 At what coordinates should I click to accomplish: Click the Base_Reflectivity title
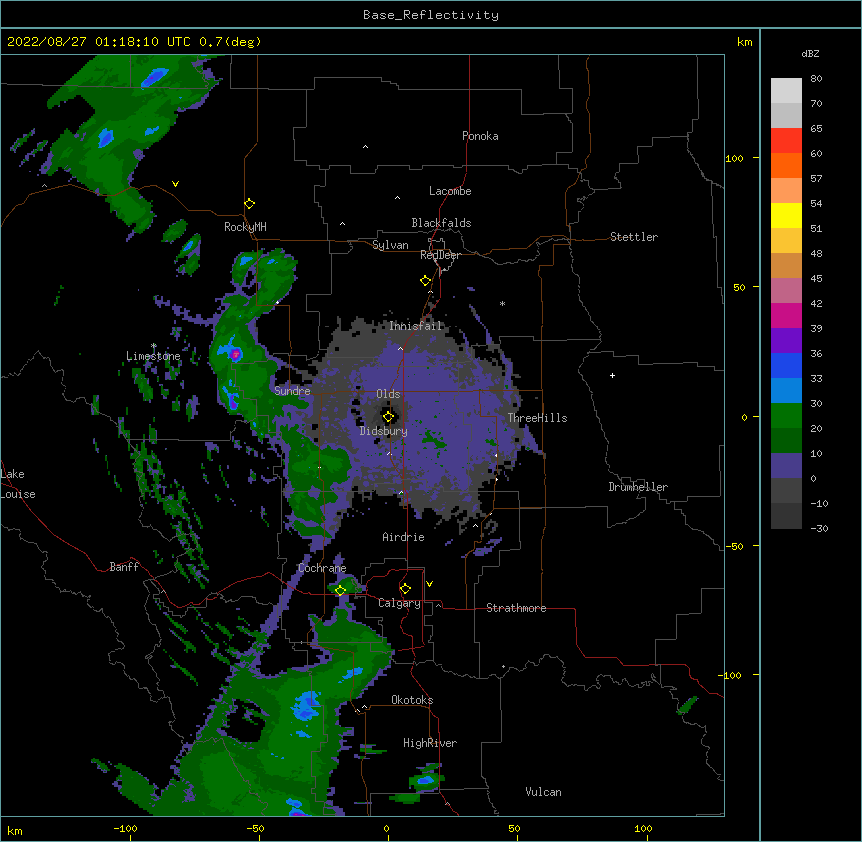(431, 15)
